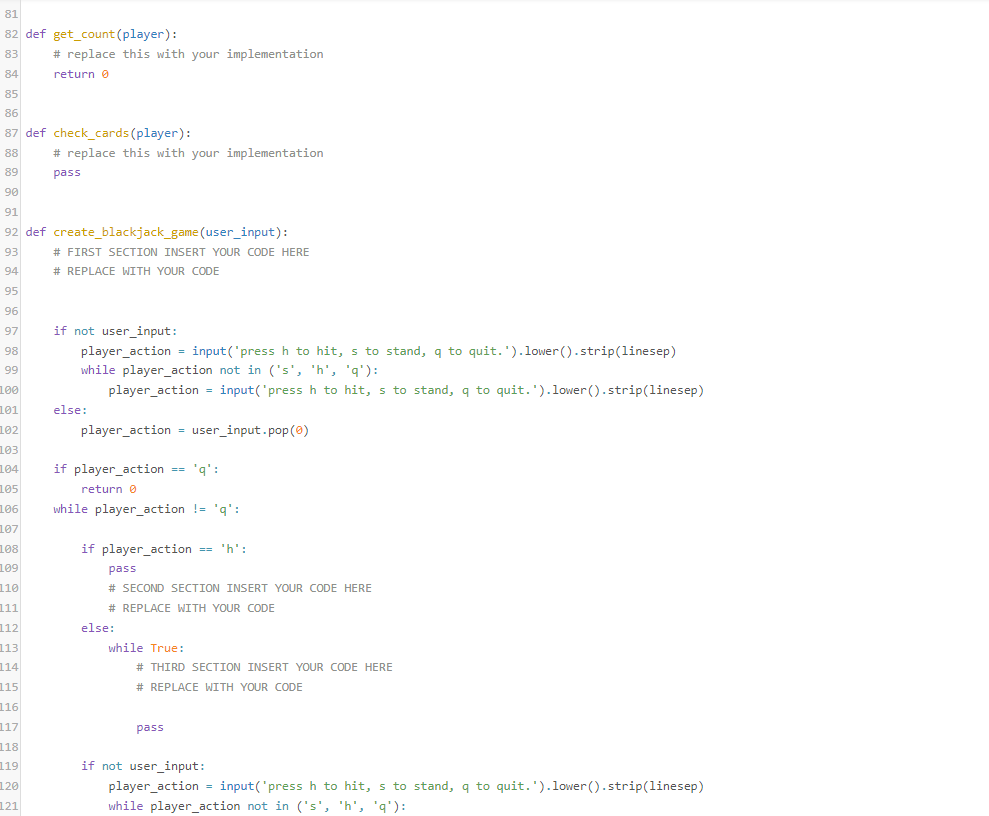989x816 pixels.
Task: Click the get_count function name
Action: [84, 34]
